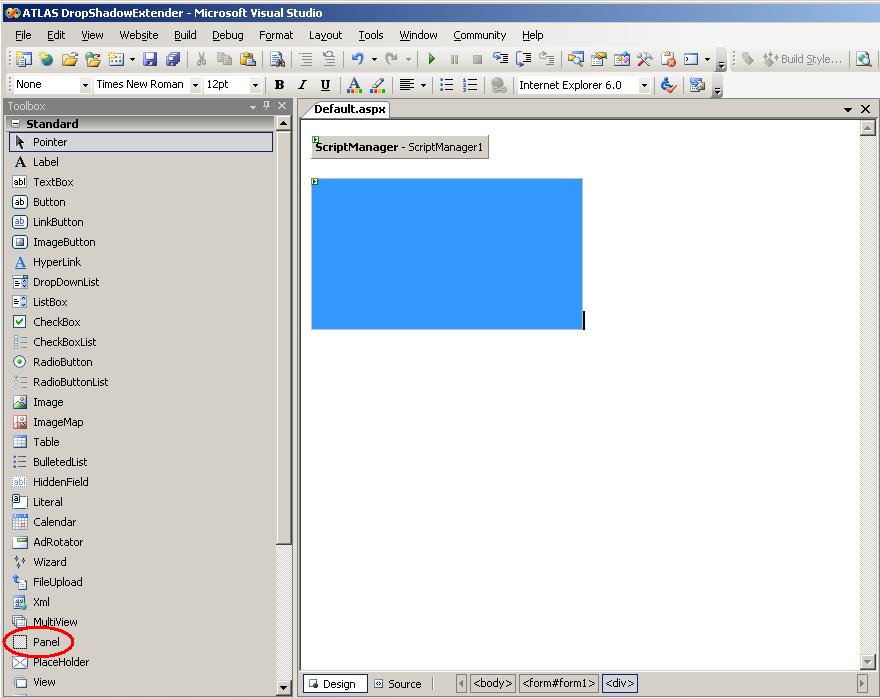Toggle Underline formatting
Viewport: 880px width, 698px height.
[324, 86]
